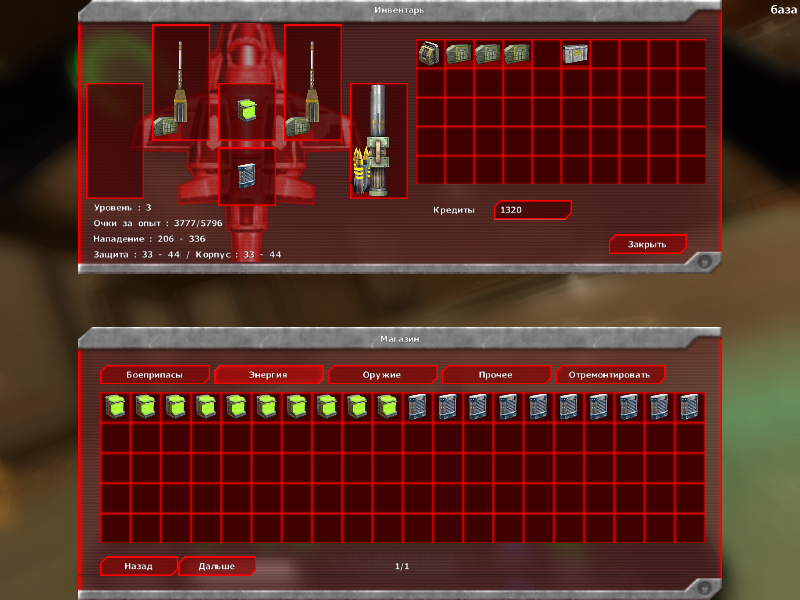Click the Назад page button

point(139,566)
